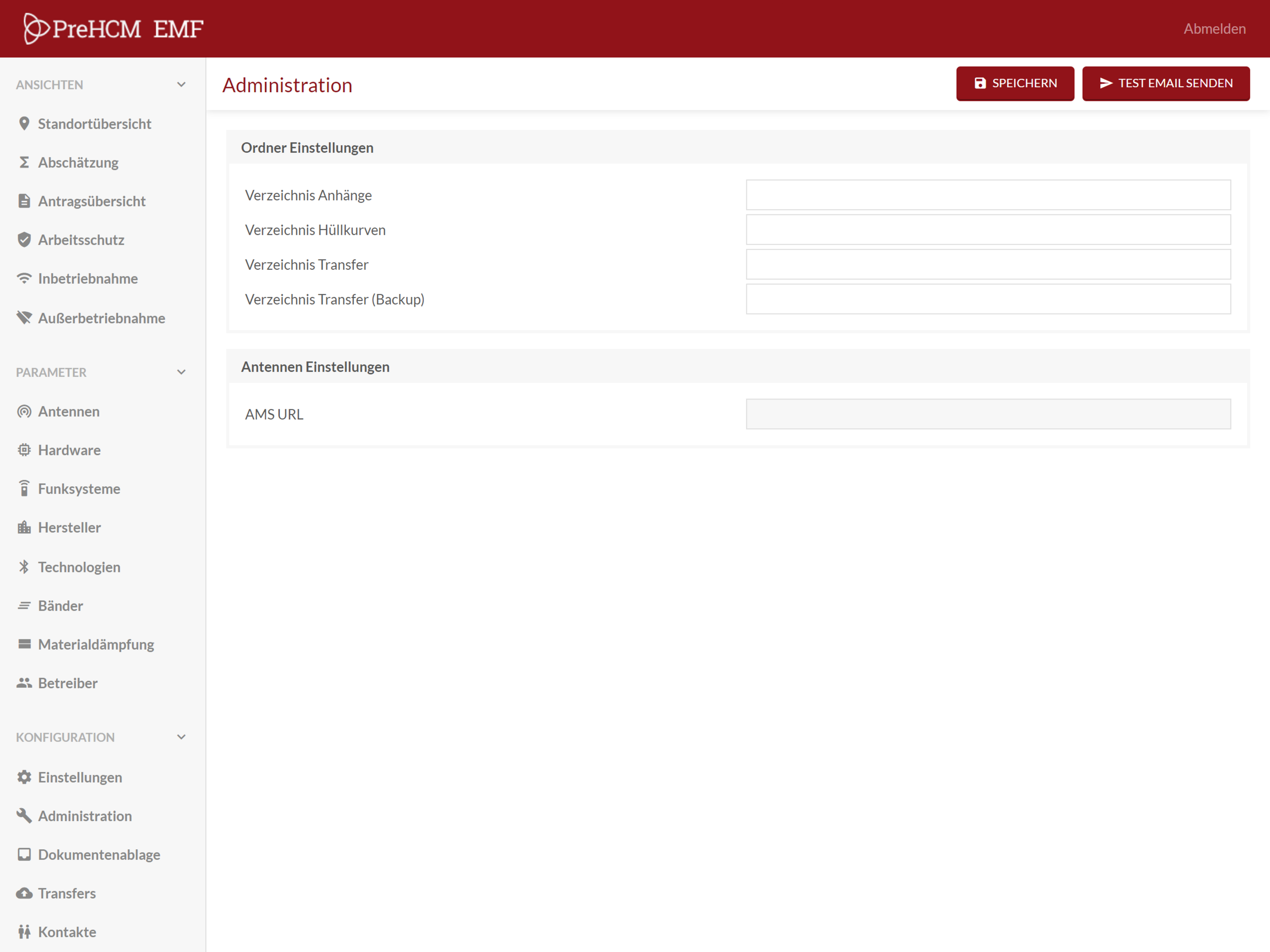Open the Antragsübersicht menu item
Screen dimensions: 1270x952
92,201
